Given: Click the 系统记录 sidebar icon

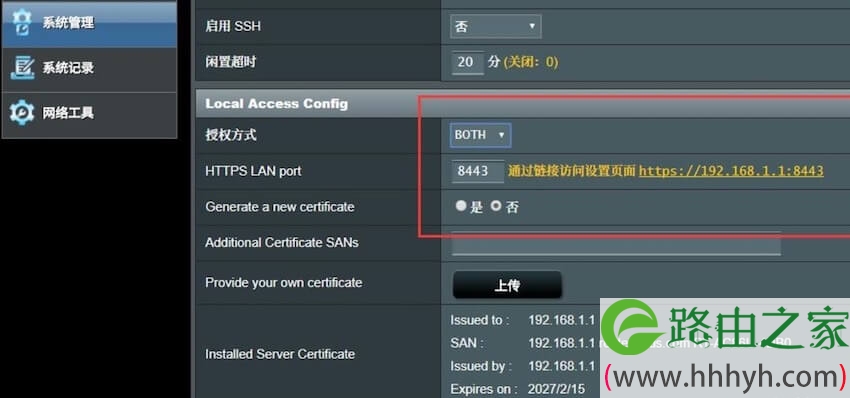Looking at the screenshot, I should point(22,68).
